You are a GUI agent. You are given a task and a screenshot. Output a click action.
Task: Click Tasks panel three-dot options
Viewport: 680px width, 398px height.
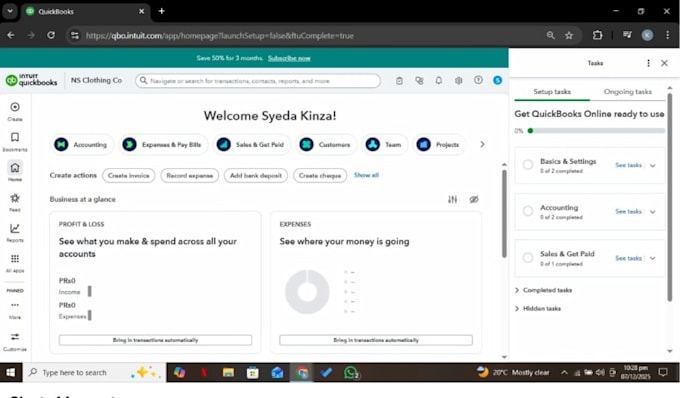648,63
